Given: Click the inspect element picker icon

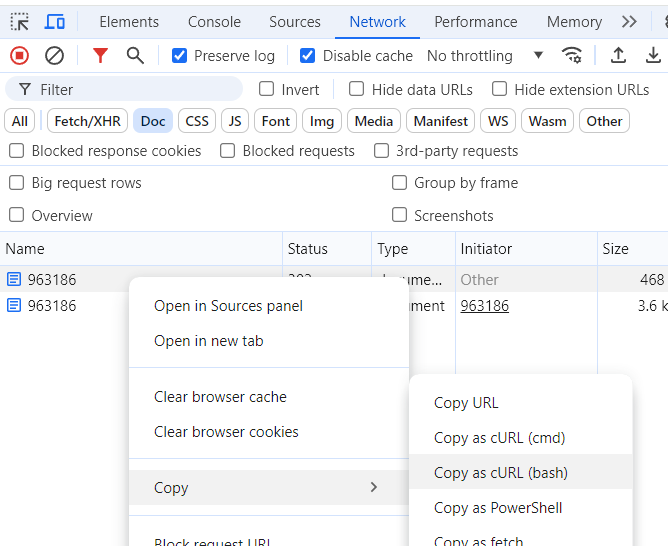Looking at the screenshot, I should [x=20, y=22].
